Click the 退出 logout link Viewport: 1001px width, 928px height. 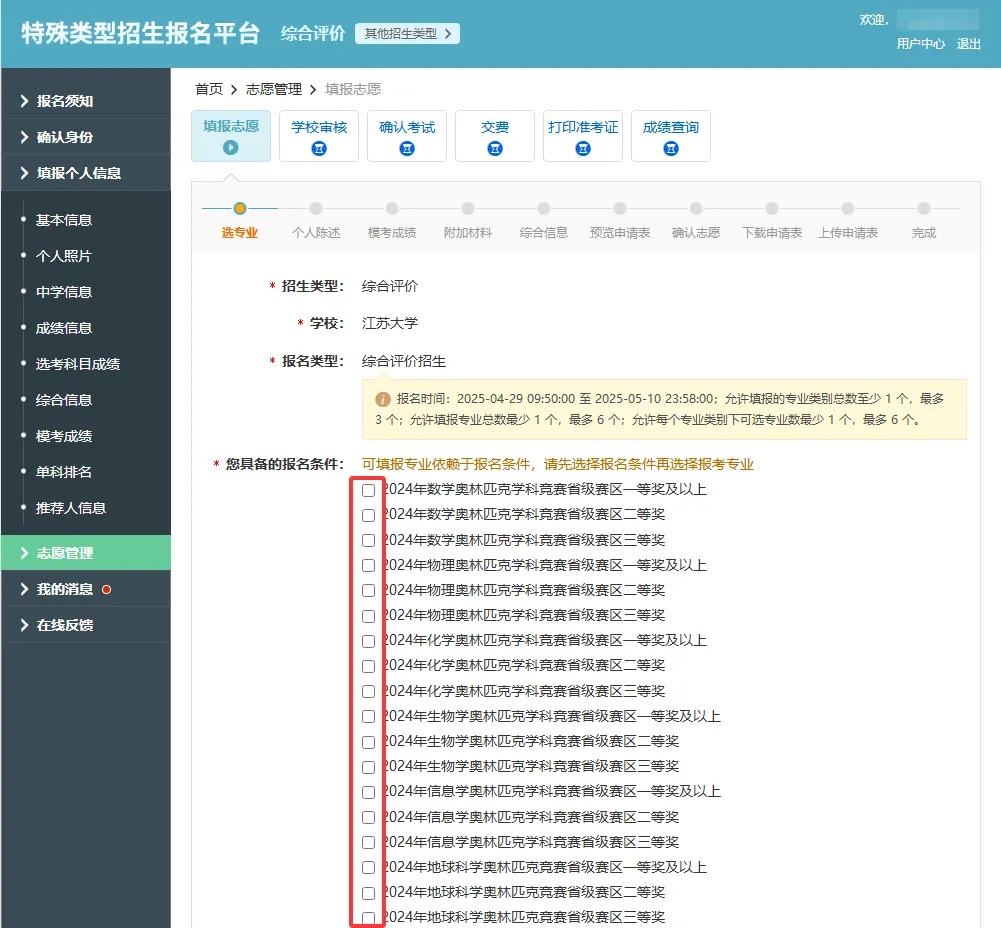tap(968, 44)
